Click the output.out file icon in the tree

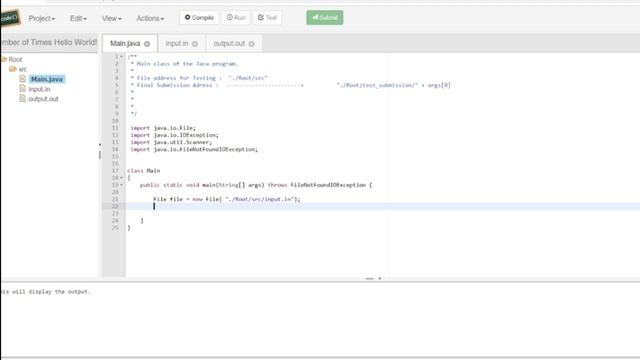click(23, 98)
